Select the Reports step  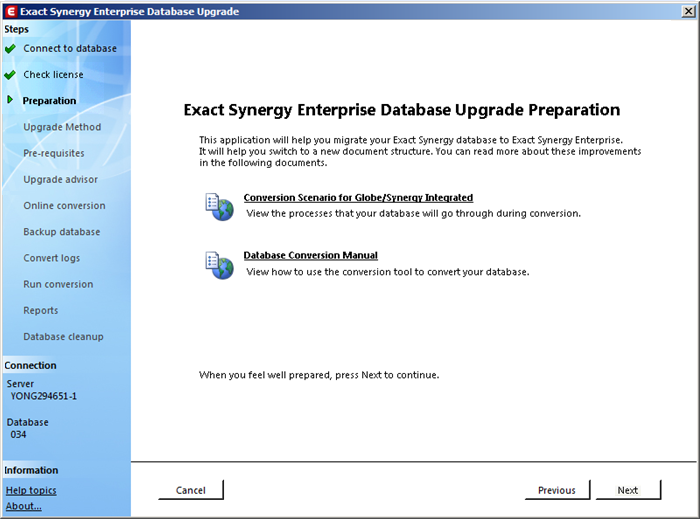pos(41,311)
